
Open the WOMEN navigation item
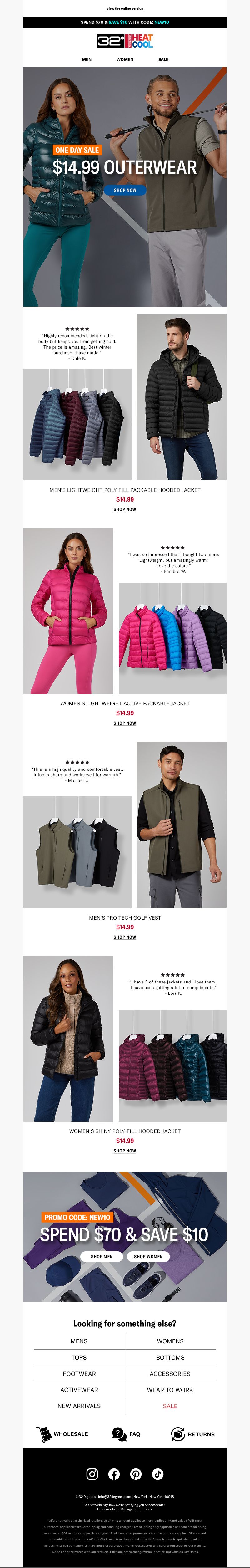click(125, 60)
